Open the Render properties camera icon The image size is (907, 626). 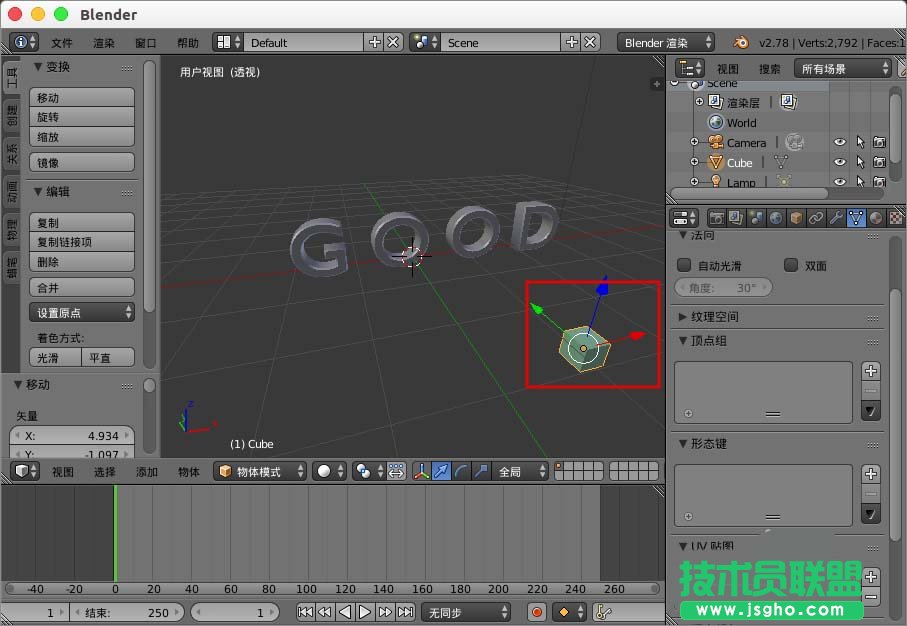pos(716,217)
